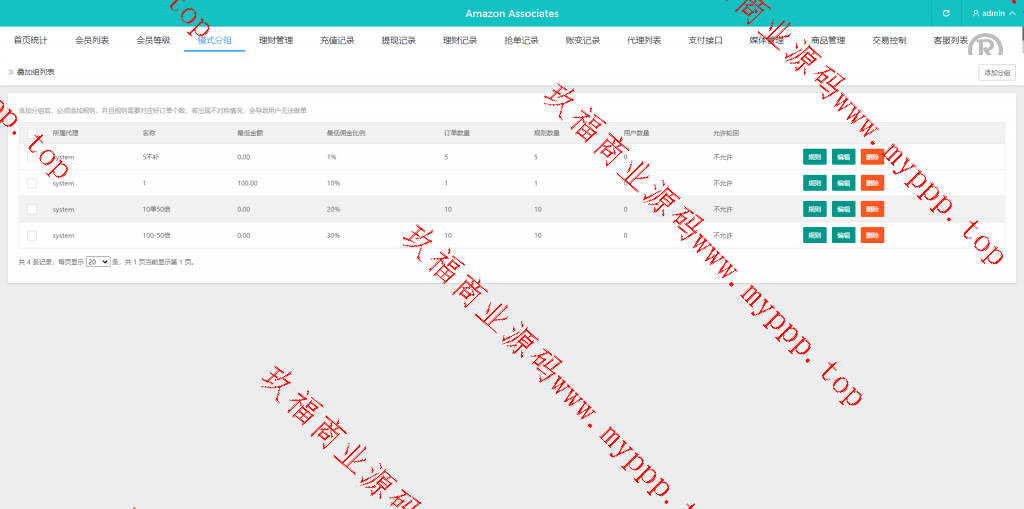Click the 添加分组 button
1024x509 pixels.
[996, 72]
